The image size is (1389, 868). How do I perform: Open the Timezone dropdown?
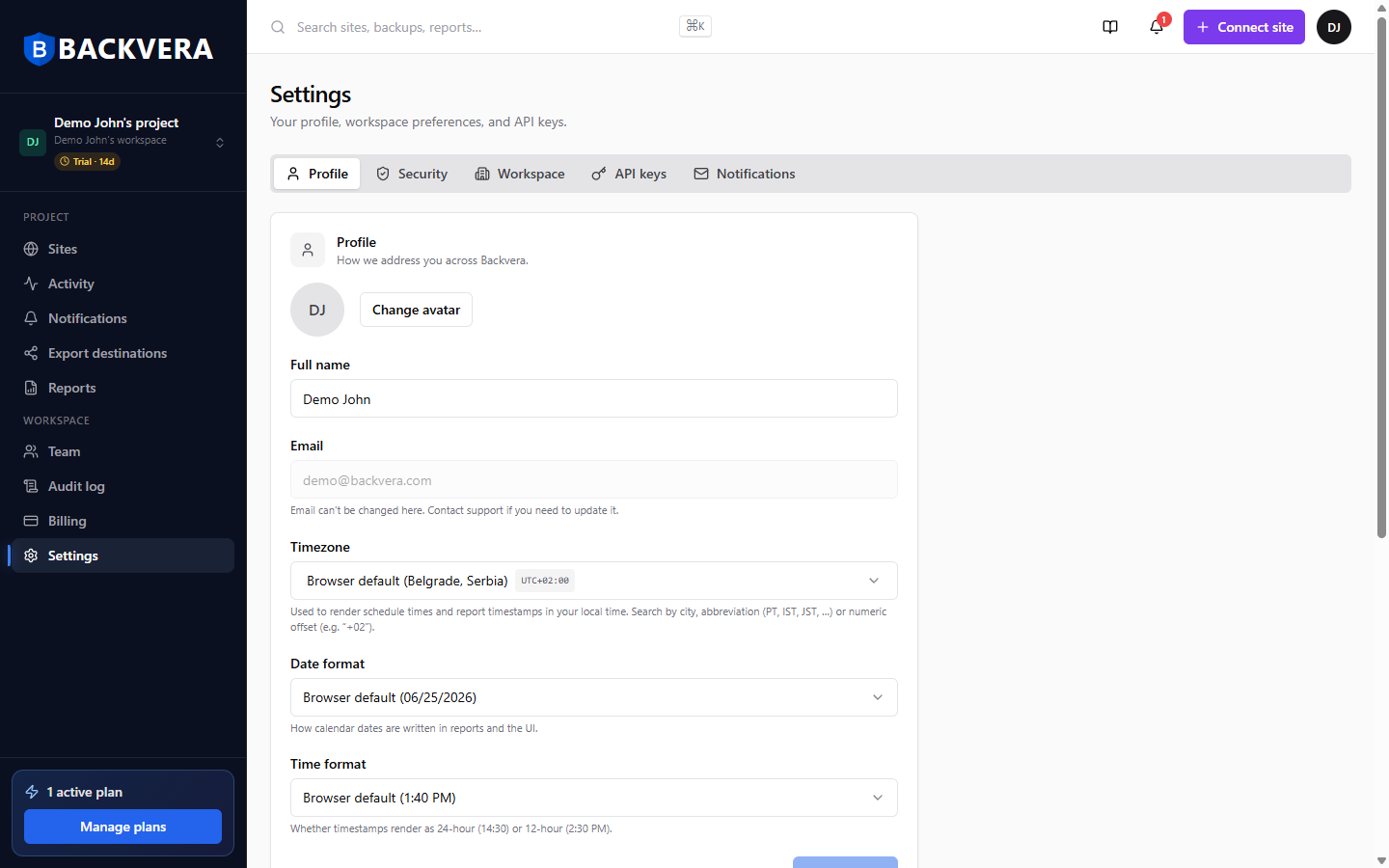594,581
